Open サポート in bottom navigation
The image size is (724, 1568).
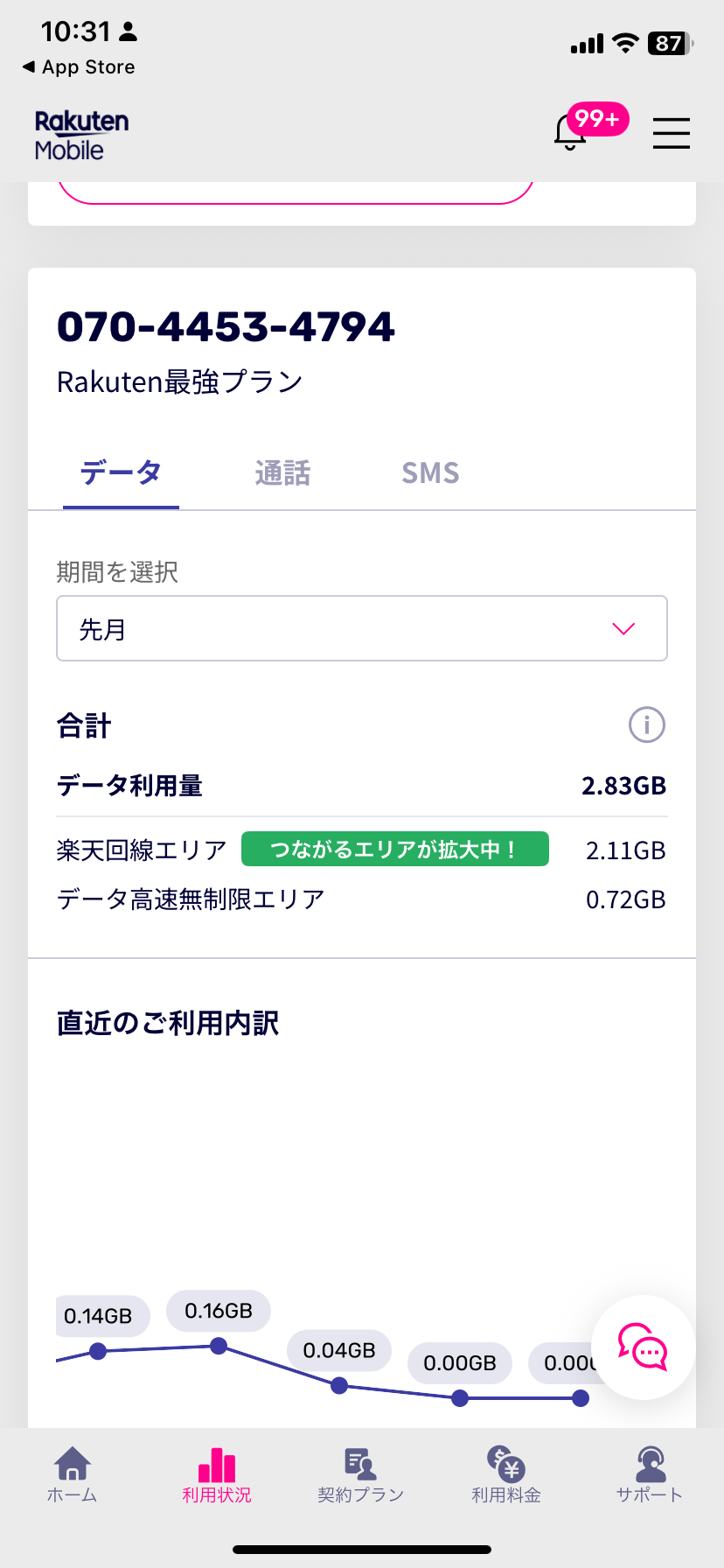pos(649,1474)
